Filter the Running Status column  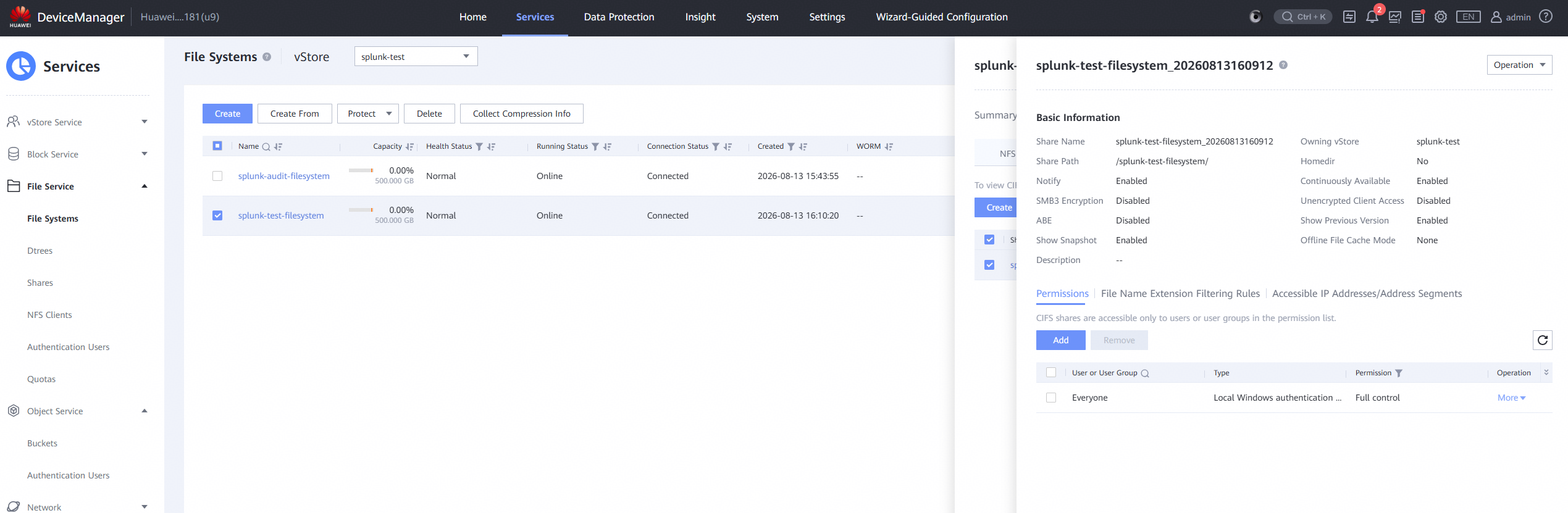tap(595, 147)
